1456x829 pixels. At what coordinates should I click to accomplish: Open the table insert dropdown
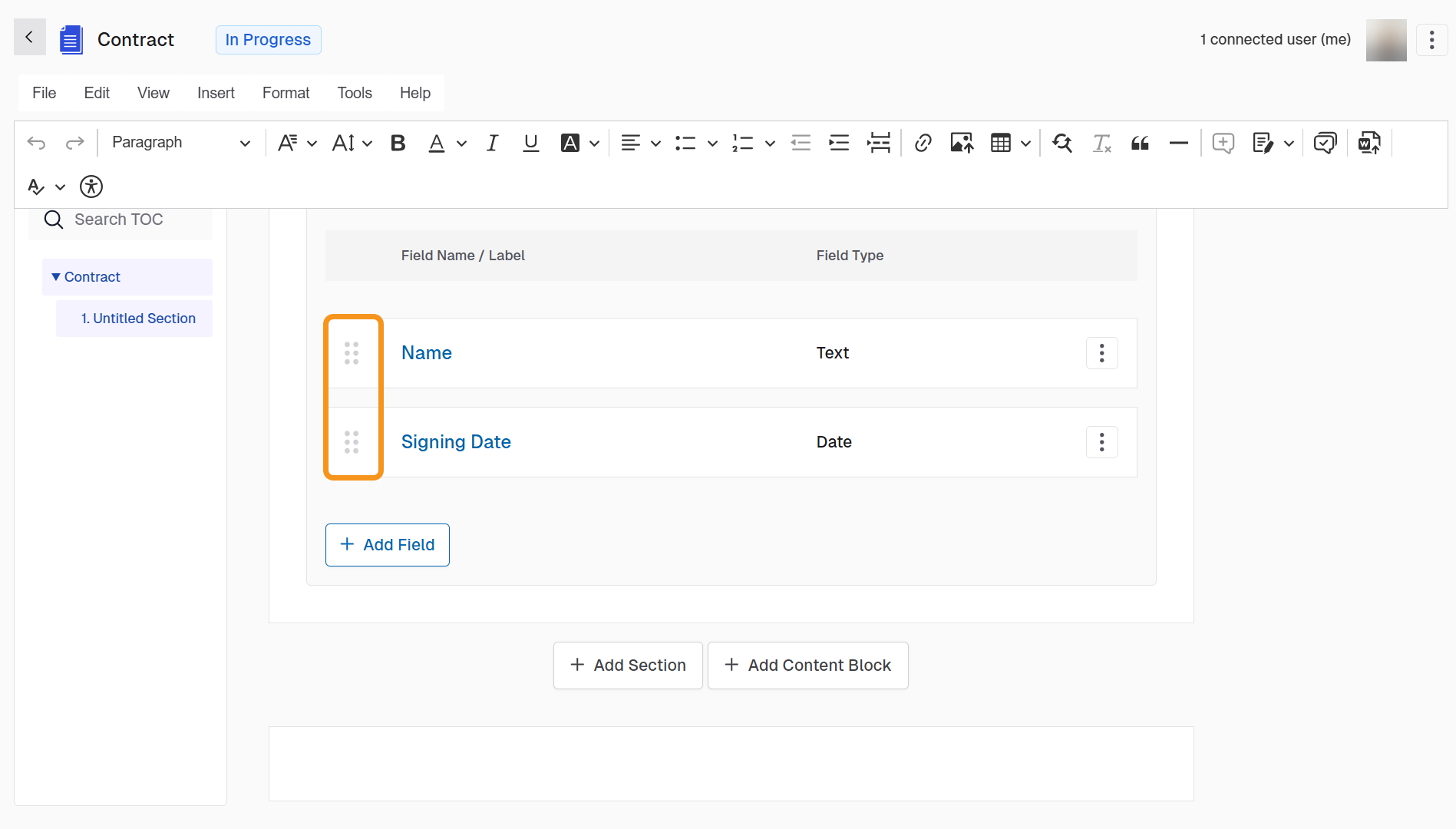1025,144
